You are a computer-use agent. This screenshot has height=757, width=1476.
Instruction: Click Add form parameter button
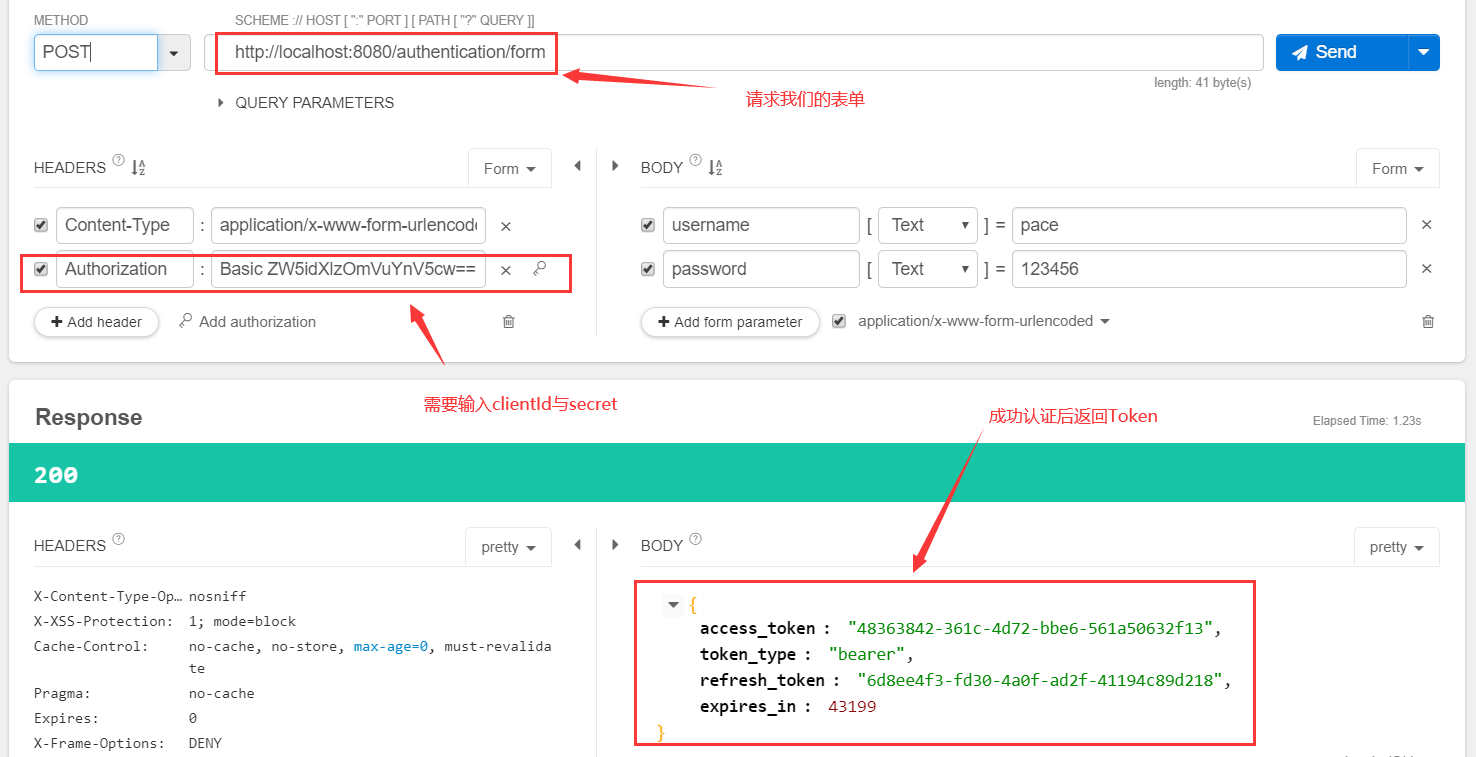click(x=730, y=322)
